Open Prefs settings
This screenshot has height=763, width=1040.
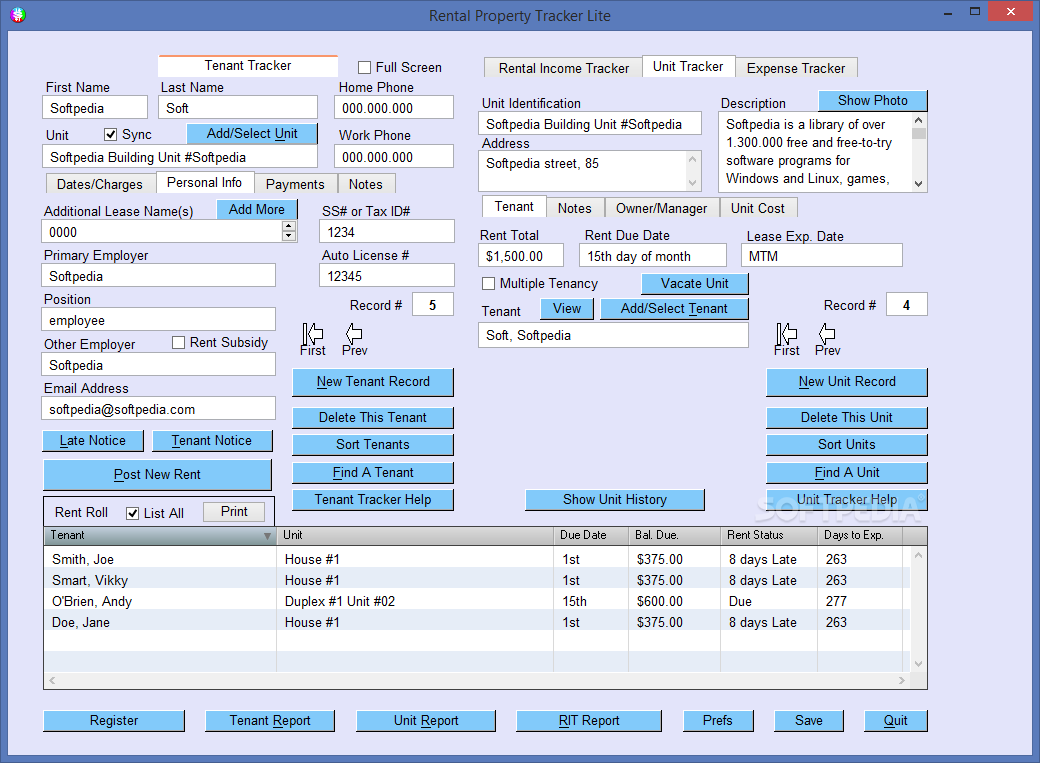click(x=718, y=721)
